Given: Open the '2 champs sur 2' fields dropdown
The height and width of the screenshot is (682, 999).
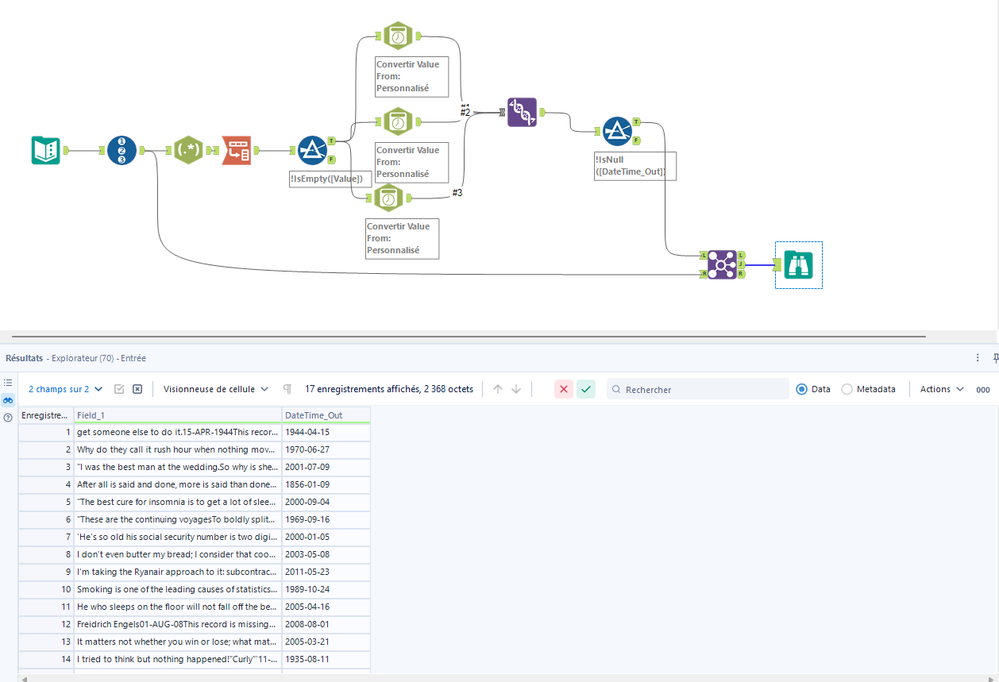Looking at the screenshot, I should (66, 389).
